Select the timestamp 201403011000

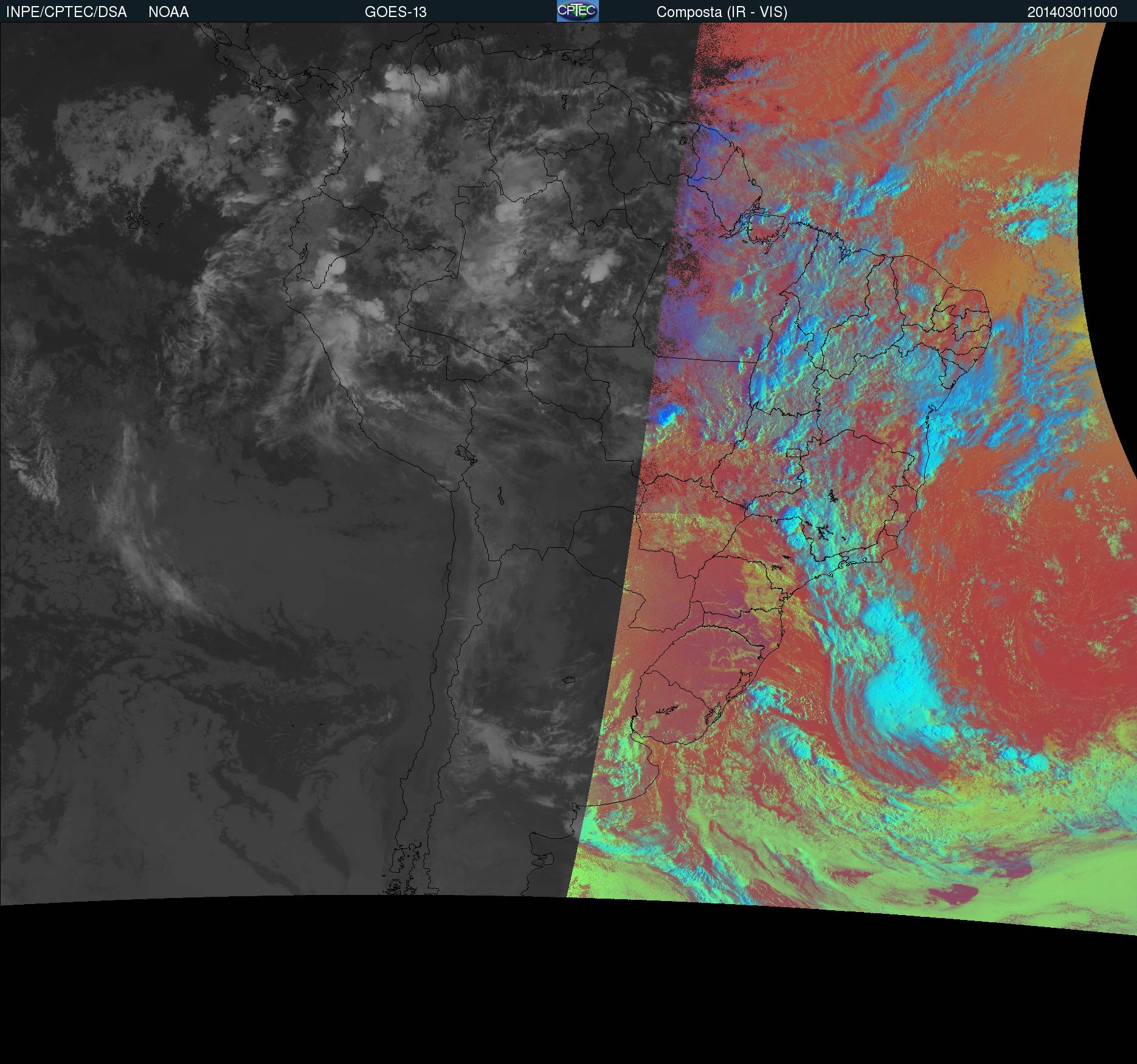point(1073,12)
